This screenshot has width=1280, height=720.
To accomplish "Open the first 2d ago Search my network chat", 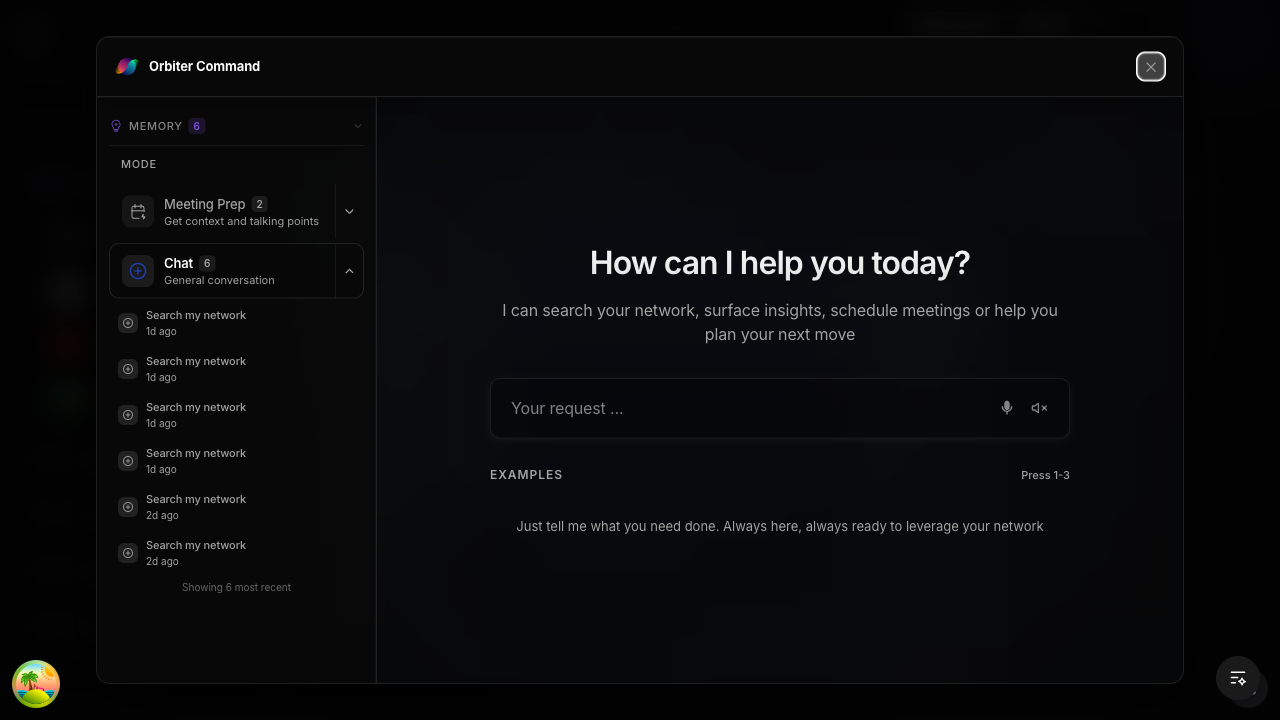I will point(196,507).
